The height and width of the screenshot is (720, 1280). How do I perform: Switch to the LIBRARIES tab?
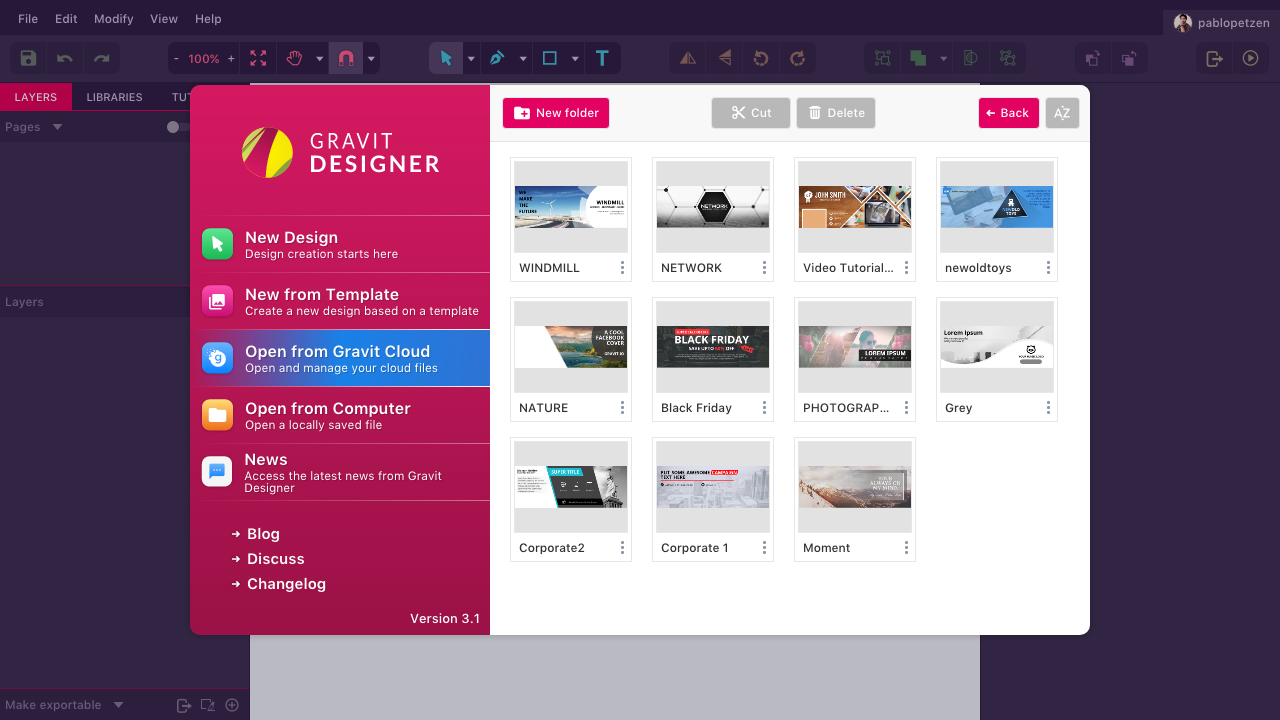tap(114, 97)
